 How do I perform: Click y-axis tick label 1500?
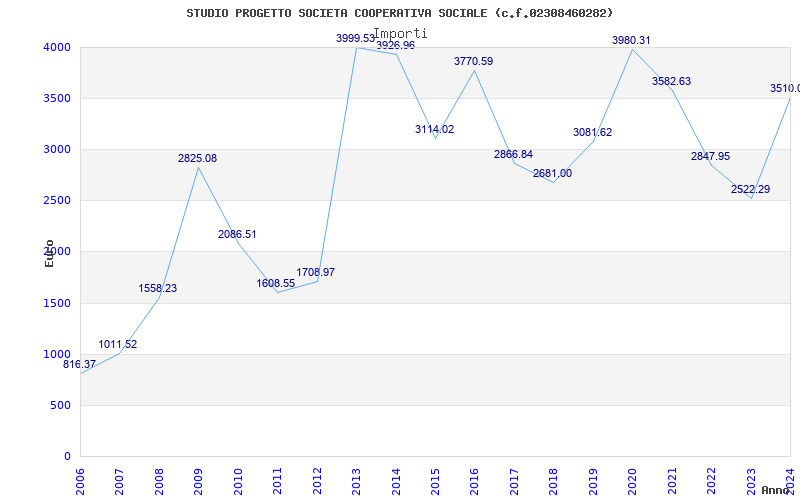(x=58, y=304)
